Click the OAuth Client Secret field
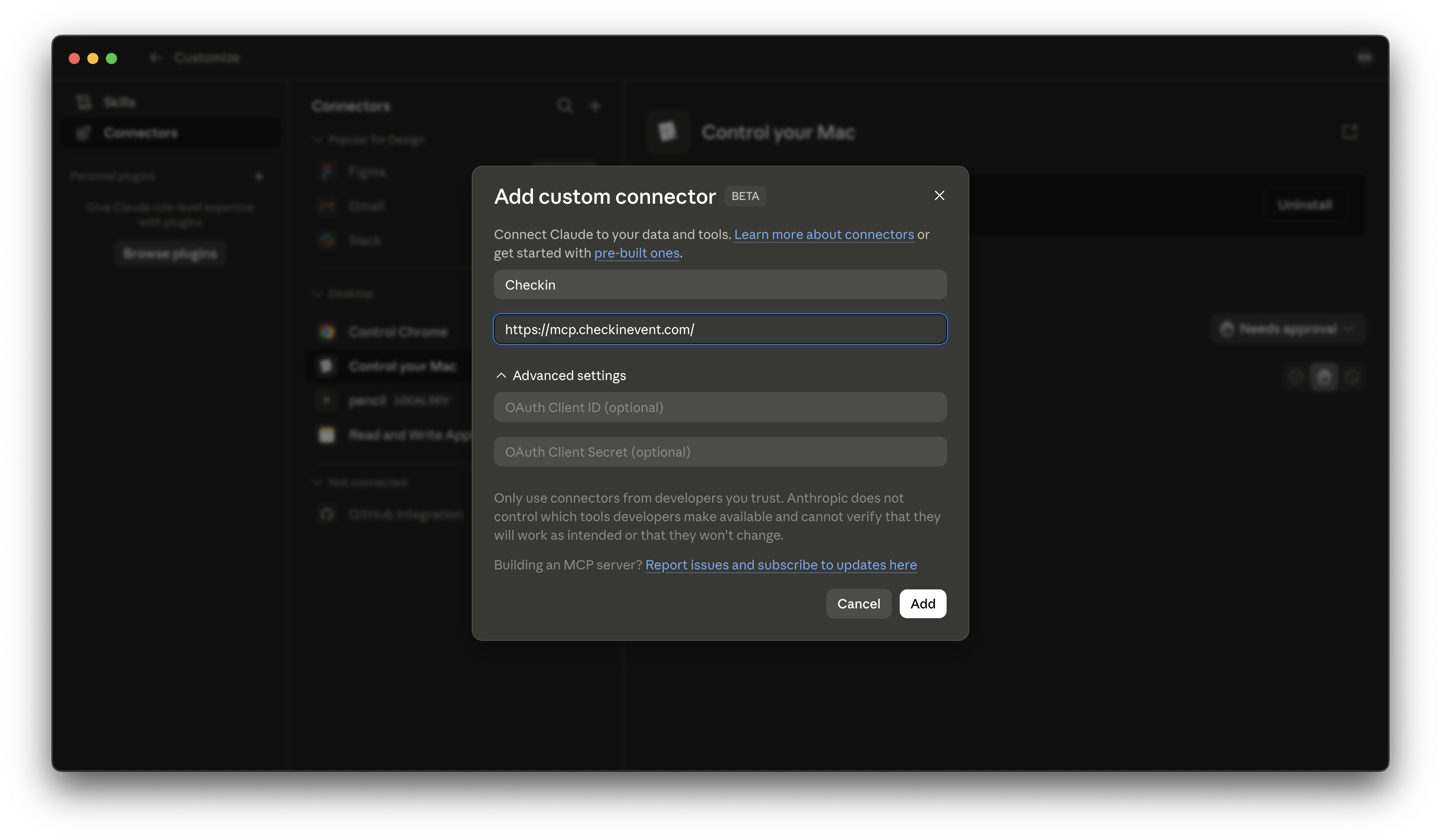1441x840 pixels. (x=720, y=452)
